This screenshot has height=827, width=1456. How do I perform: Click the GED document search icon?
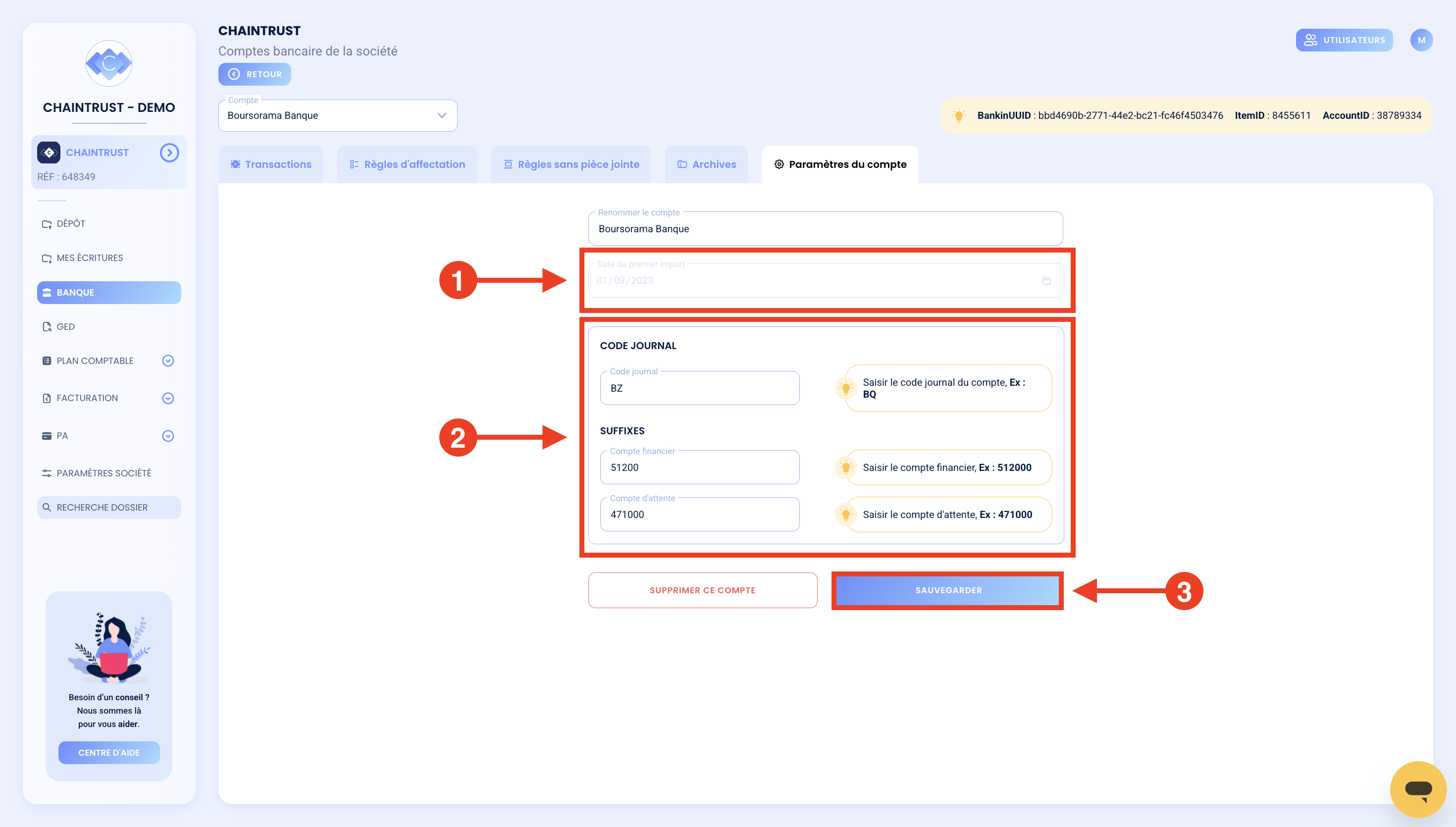[x=47, y=327]
